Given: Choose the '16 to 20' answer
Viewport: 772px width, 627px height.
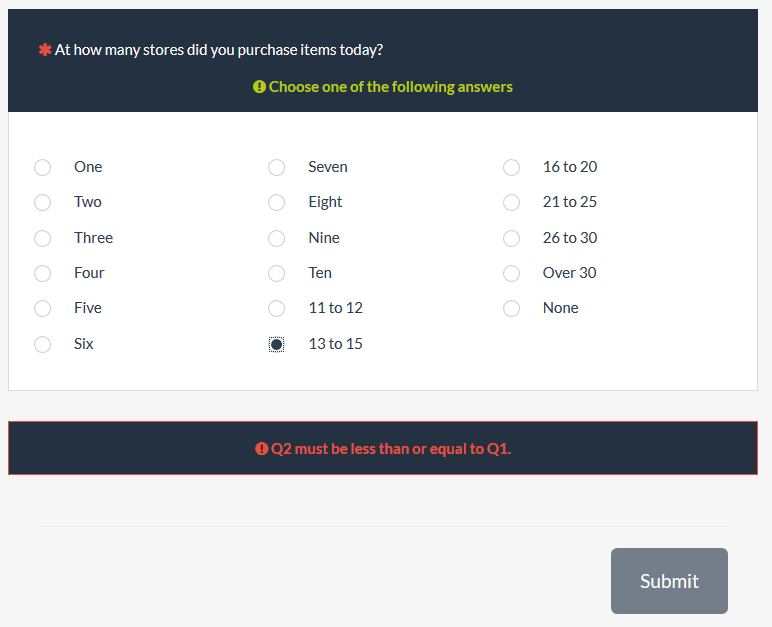Looking at the screenshot, I should [512, 167].
